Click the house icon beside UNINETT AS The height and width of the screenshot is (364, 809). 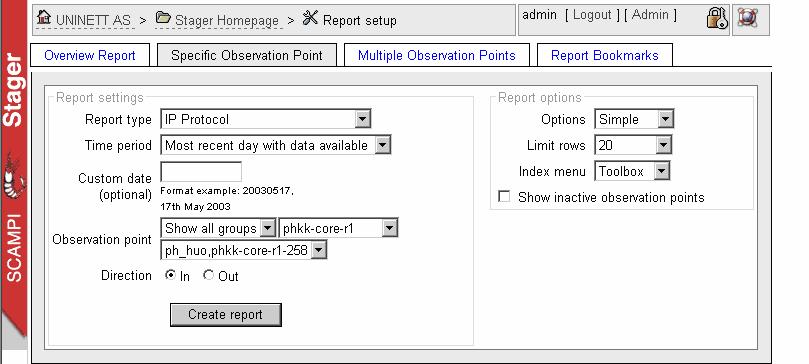tap(44, 18)
